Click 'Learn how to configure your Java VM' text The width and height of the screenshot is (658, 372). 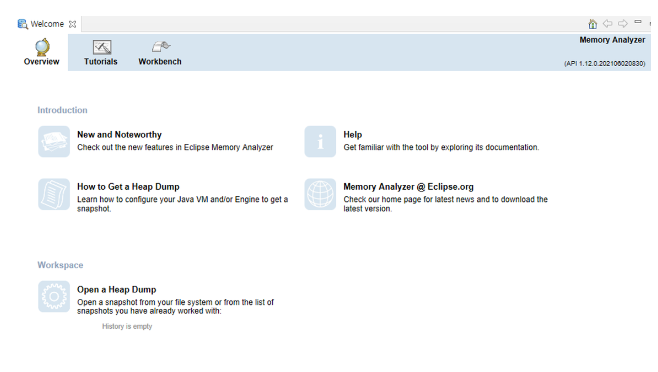click(x=183, y=204)
